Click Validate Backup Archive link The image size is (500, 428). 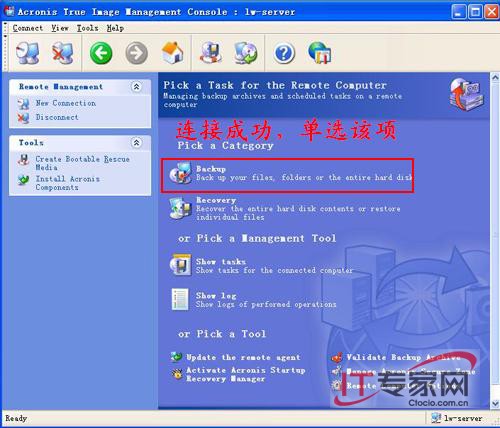point(403,357)
